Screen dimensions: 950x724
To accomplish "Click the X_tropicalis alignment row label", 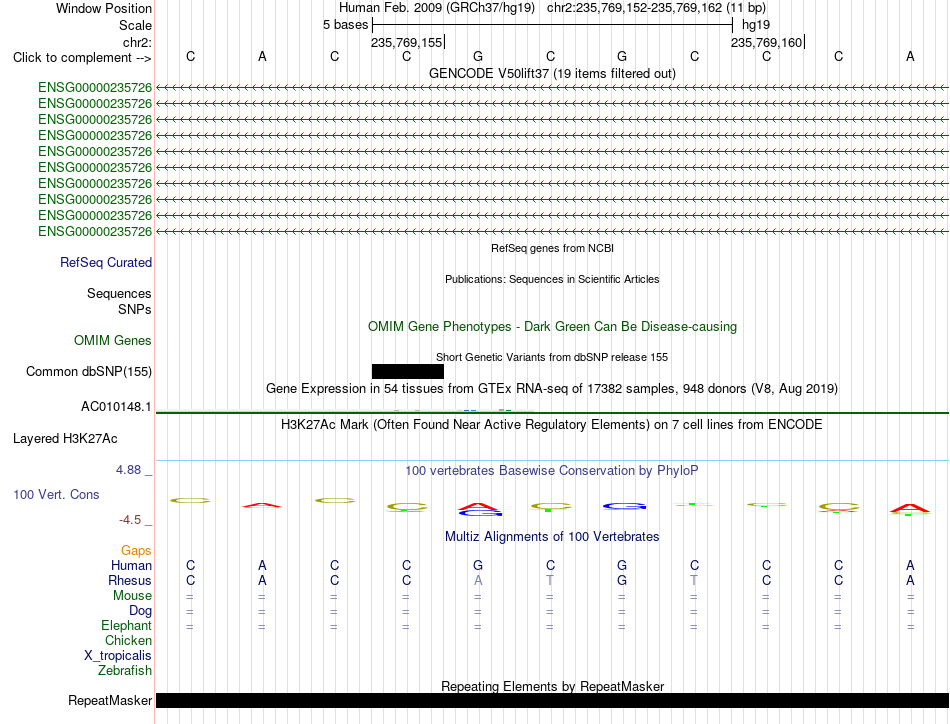I will pos(118,656).
